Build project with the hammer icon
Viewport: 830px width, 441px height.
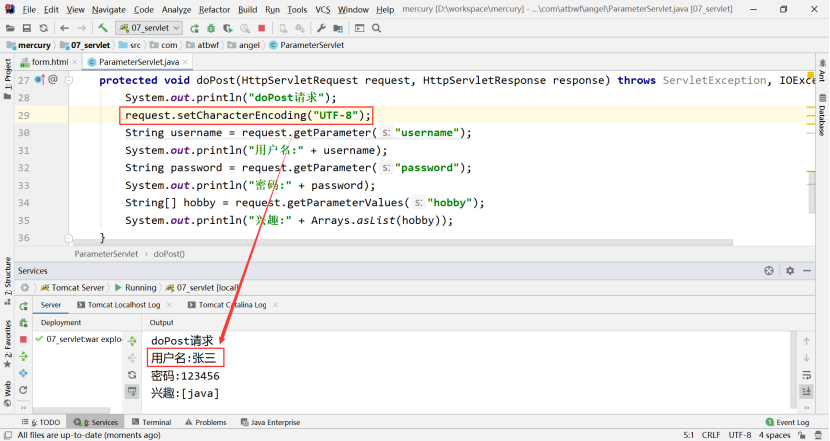point(103,28)
